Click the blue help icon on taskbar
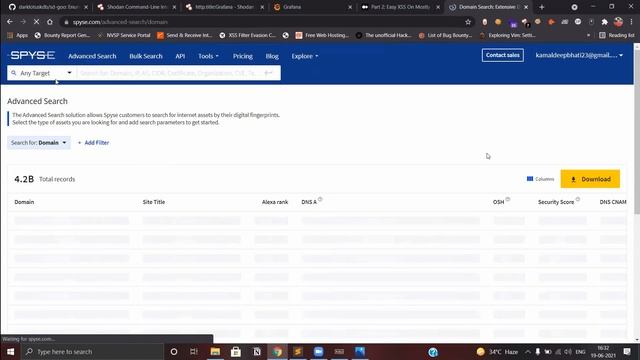Image resolution: width=640 pixels, height=360 pixels. pyautogui.click(x=433, y=352)
